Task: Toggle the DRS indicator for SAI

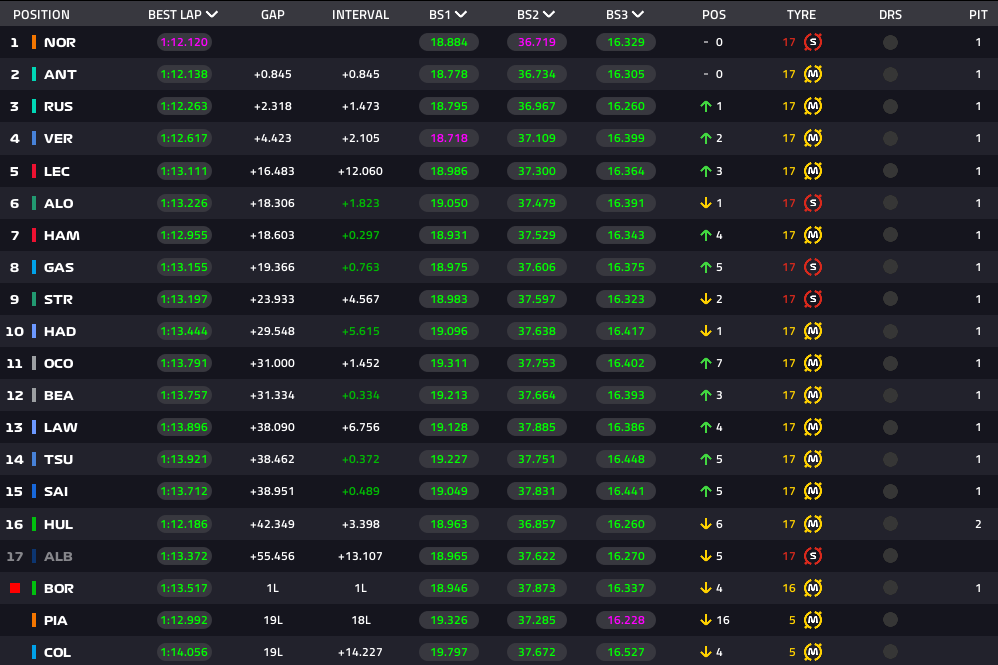Action: [x=890, y=491]
